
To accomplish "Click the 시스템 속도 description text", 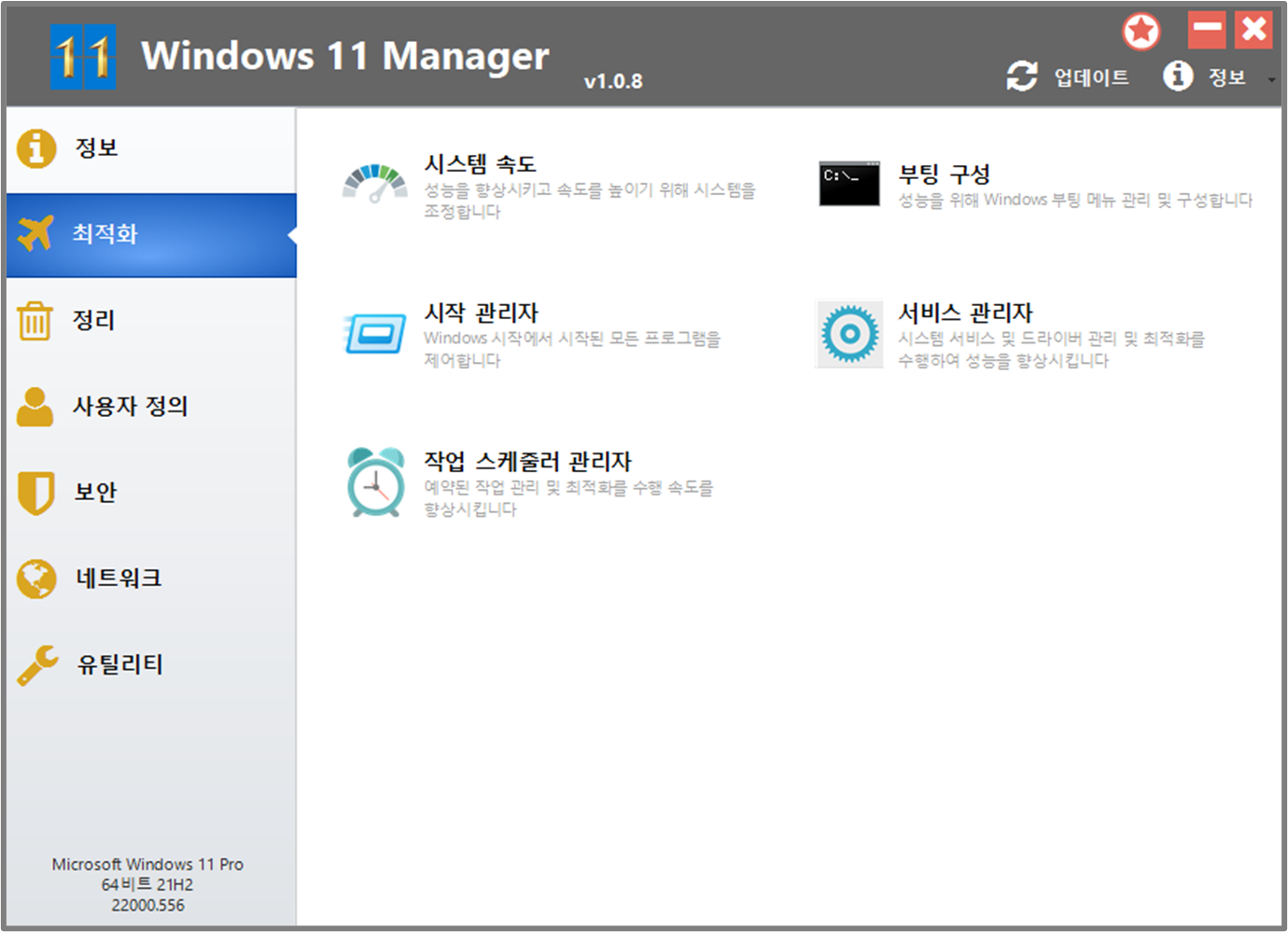I will [590, 201].
